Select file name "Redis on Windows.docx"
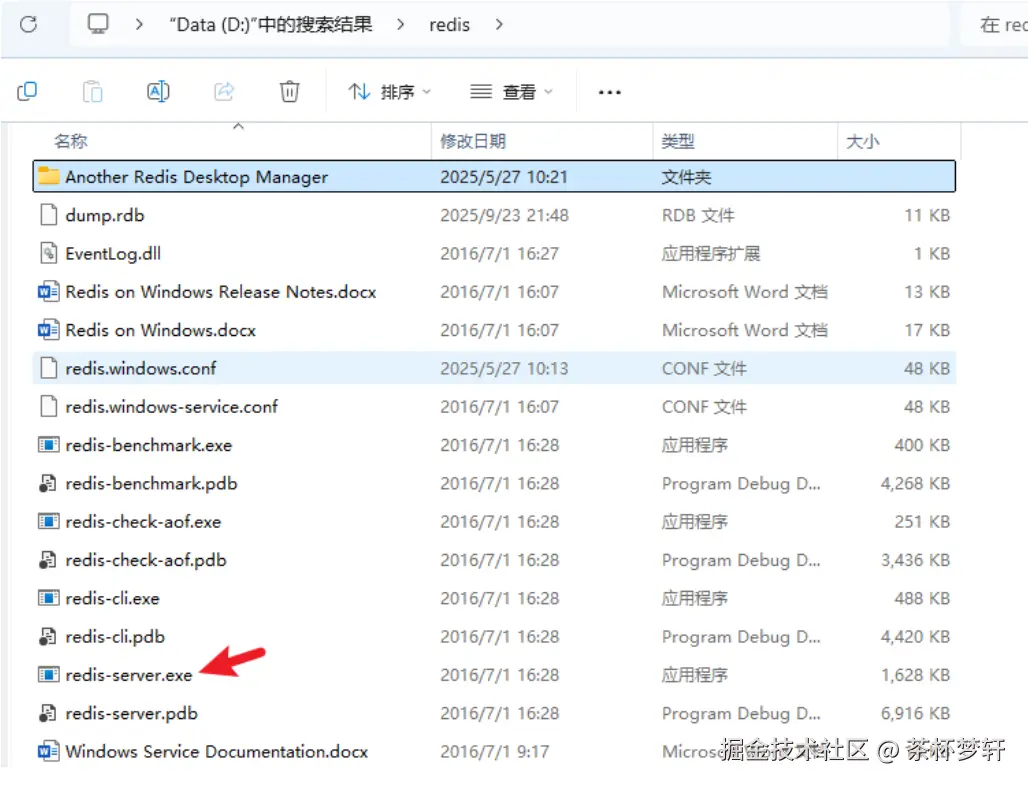Screen dimensions: 1028x786 point(161,330)
